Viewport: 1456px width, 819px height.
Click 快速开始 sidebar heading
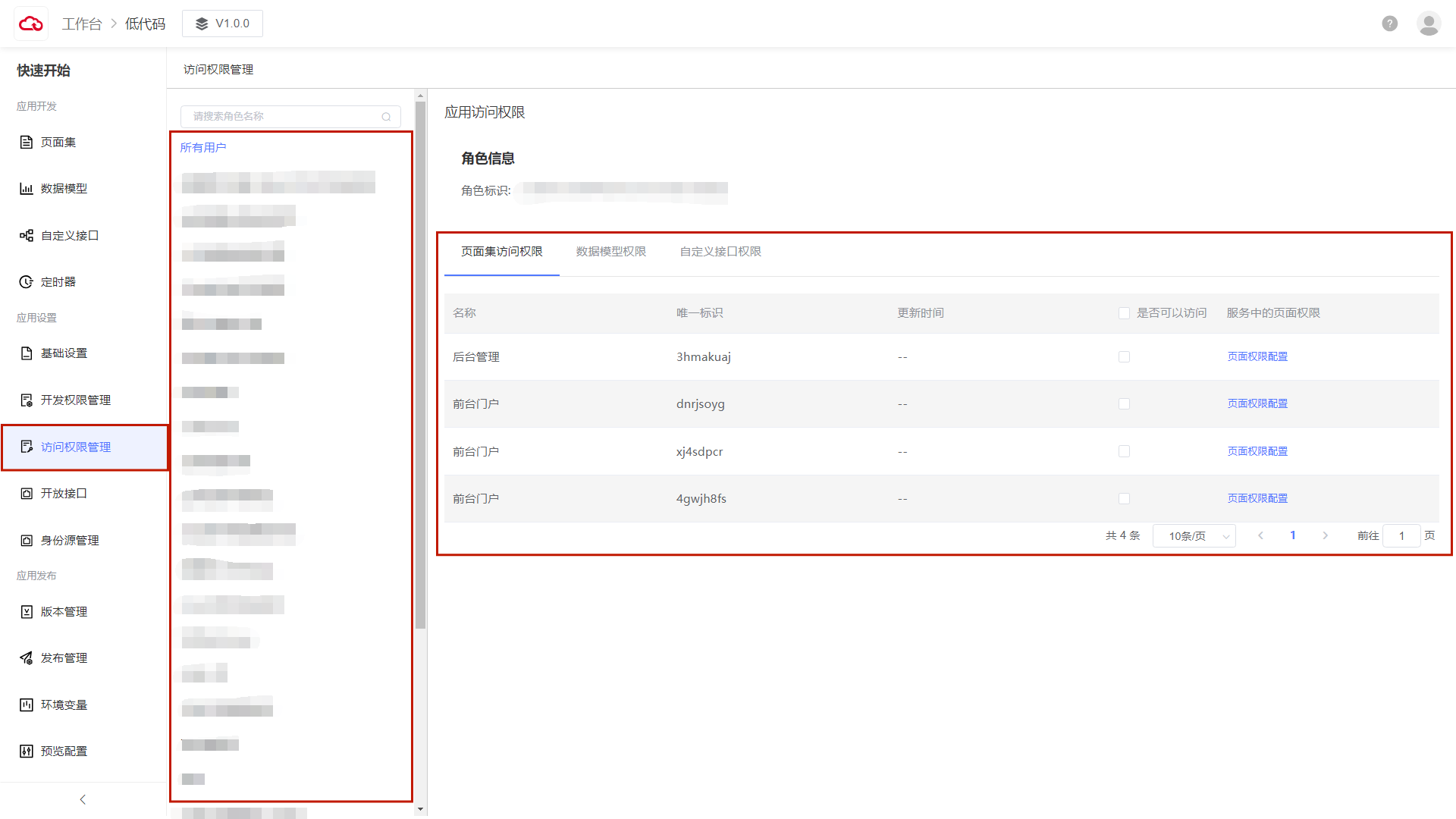point(43,71)
